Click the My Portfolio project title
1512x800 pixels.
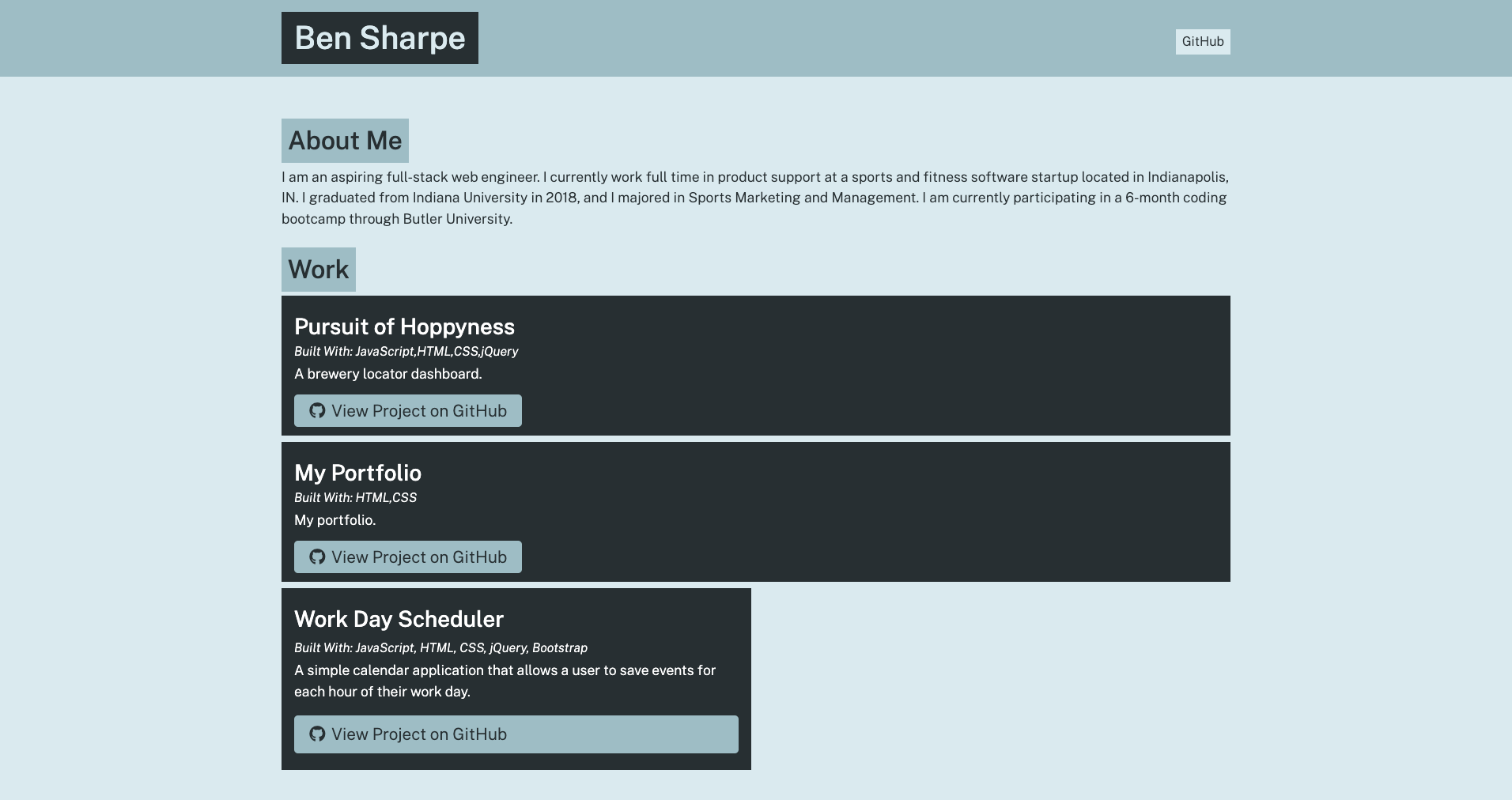click(x=357, y=473)
